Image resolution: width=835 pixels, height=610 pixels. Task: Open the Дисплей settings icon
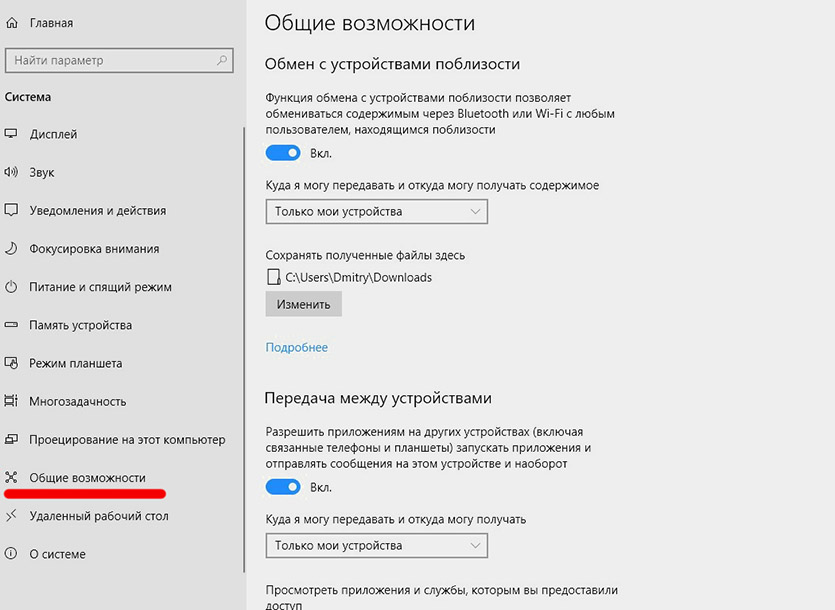(x=12, y=134)
